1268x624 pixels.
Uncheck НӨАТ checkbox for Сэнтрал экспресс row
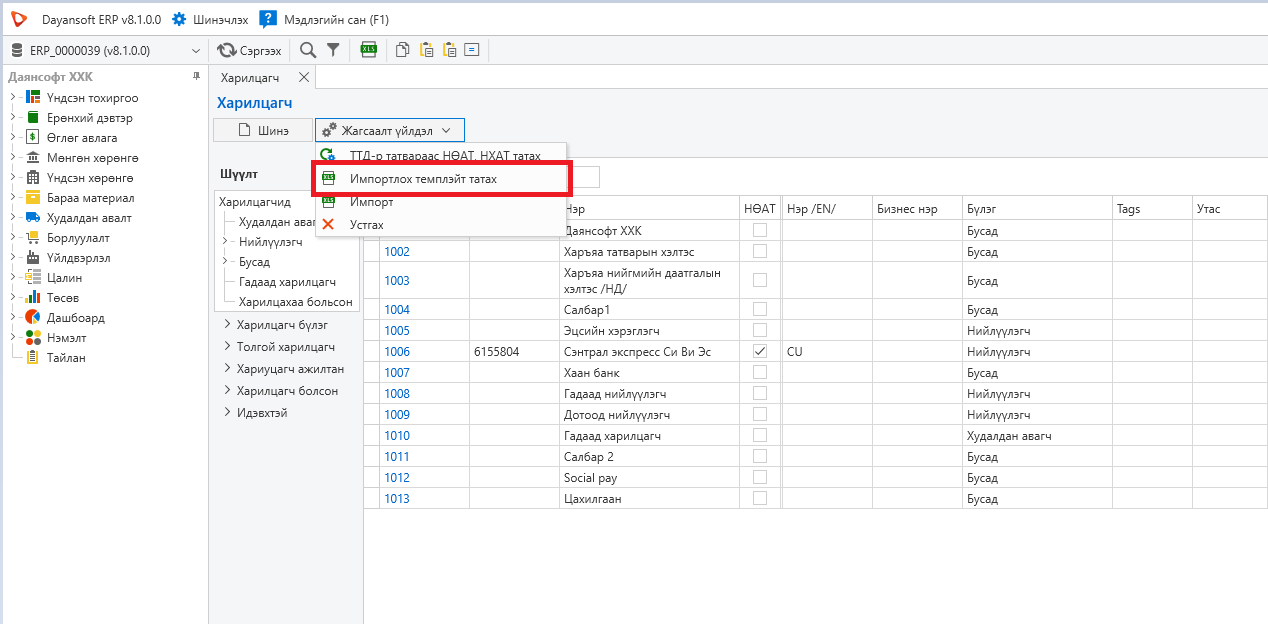pos(760,351)
